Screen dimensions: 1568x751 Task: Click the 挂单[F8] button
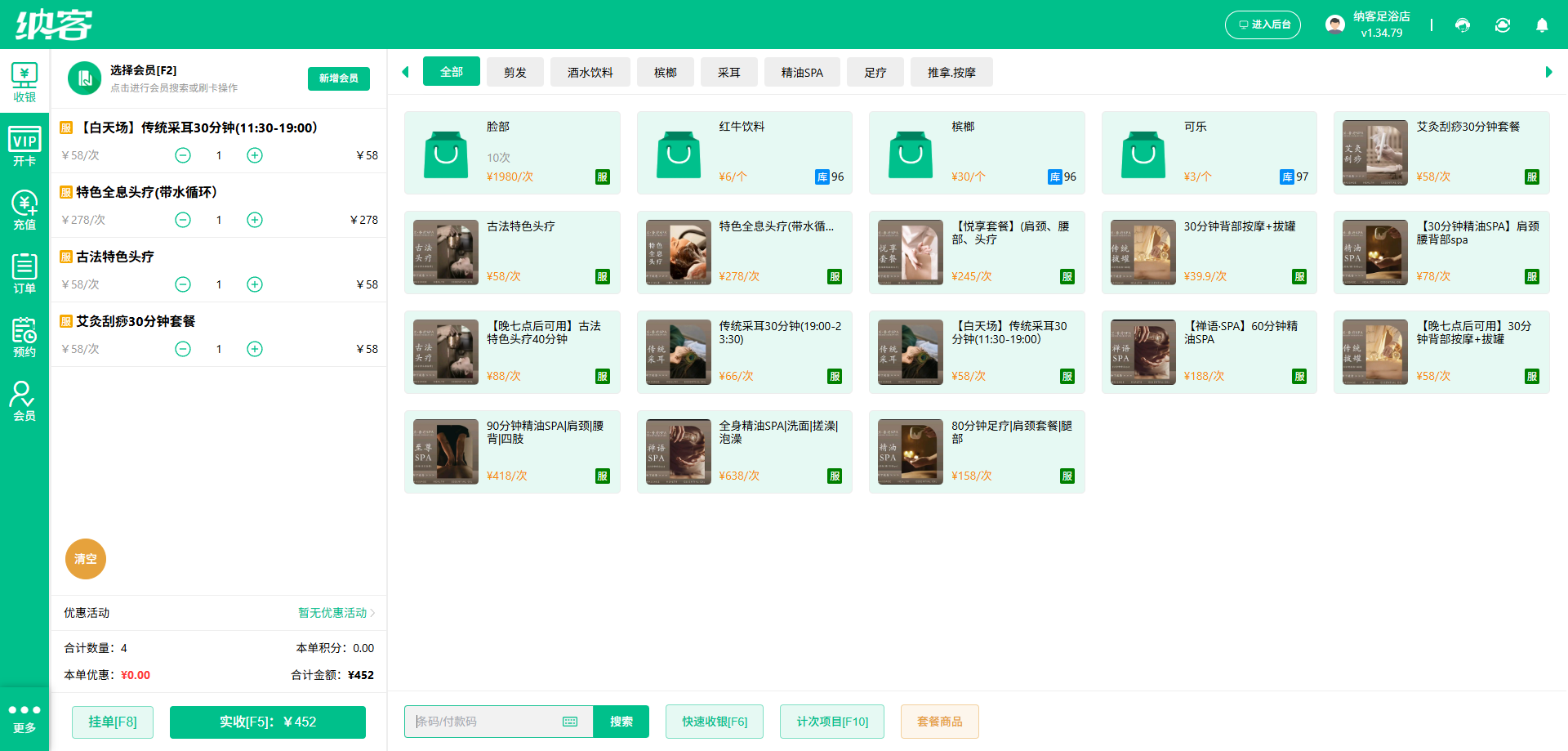pos(113,722)
